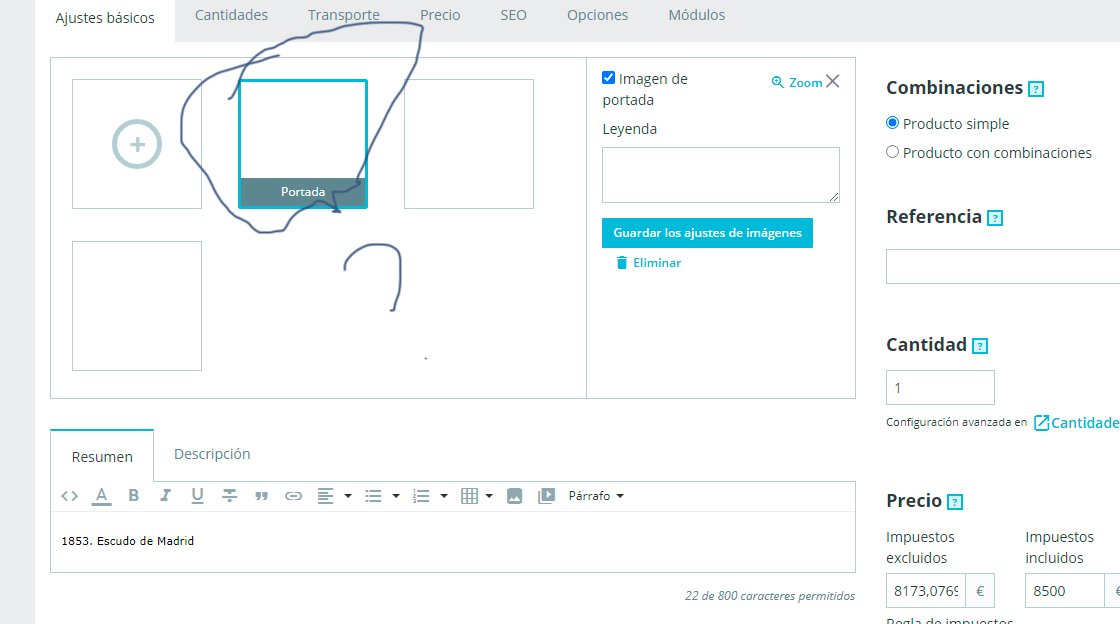Select the Resumen editor tab

click(102, 456)
